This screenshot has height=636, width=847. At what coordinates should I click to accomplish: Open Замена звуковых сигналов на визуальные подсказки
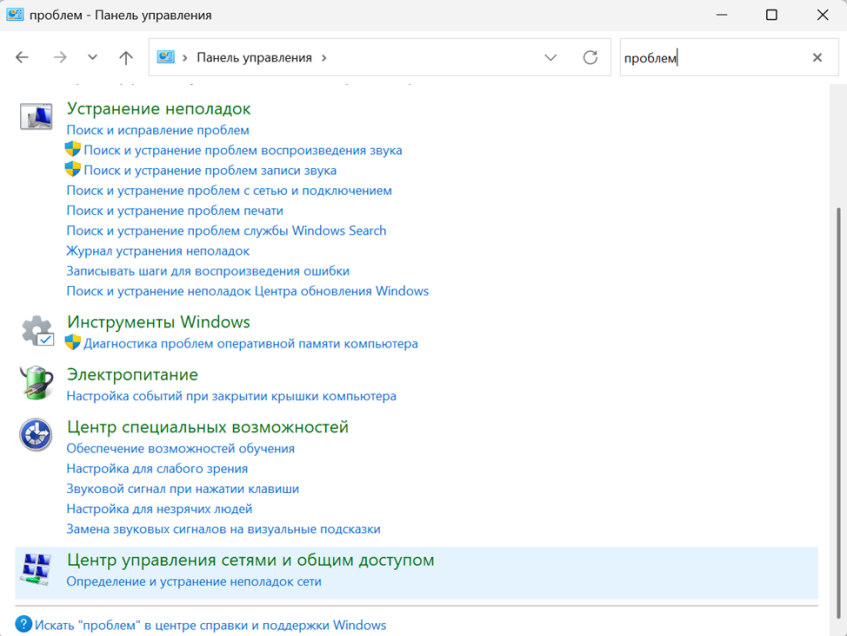point(224,529)
